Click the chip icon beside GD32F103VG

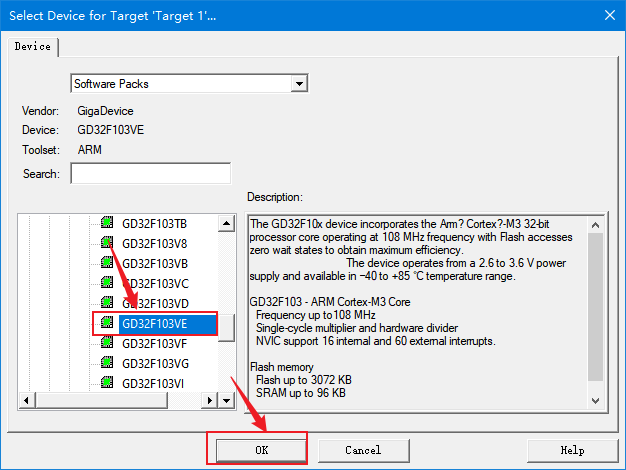click(107, 362)
